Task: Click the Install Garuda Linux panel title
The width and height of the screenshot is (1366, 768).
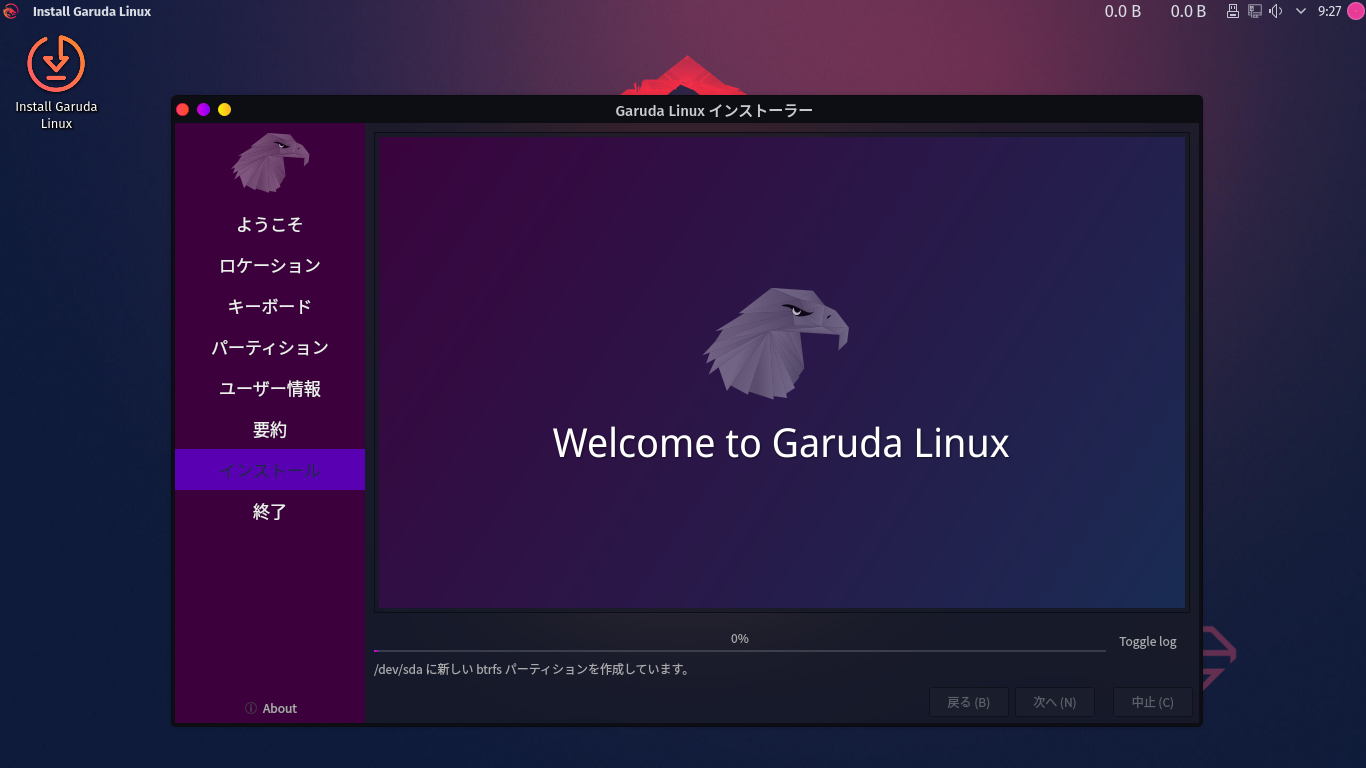Action: tap(92, 11)
